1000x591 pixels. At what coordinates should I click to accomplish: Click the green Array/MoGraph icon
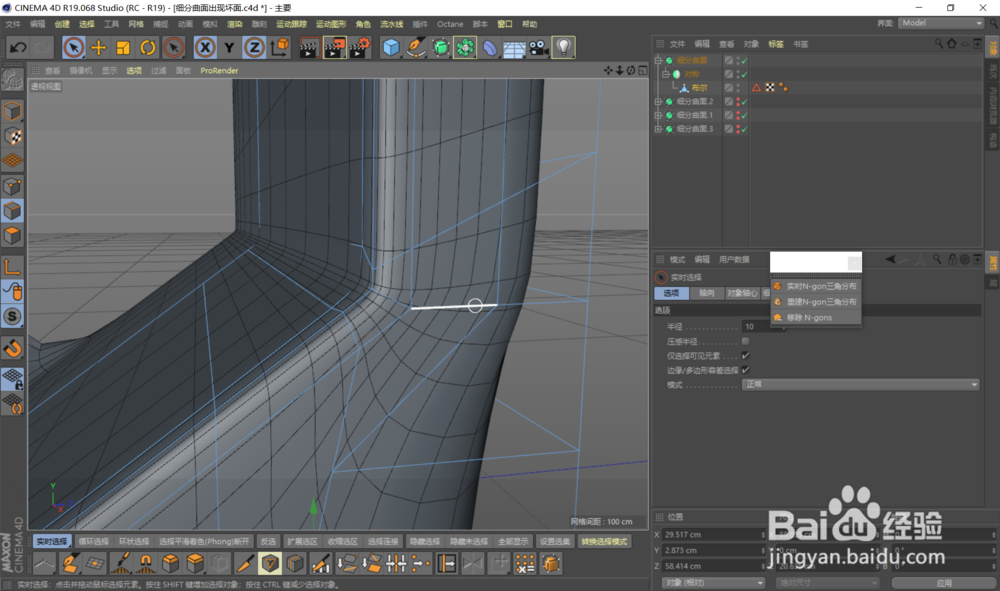[x=466, y=48]
